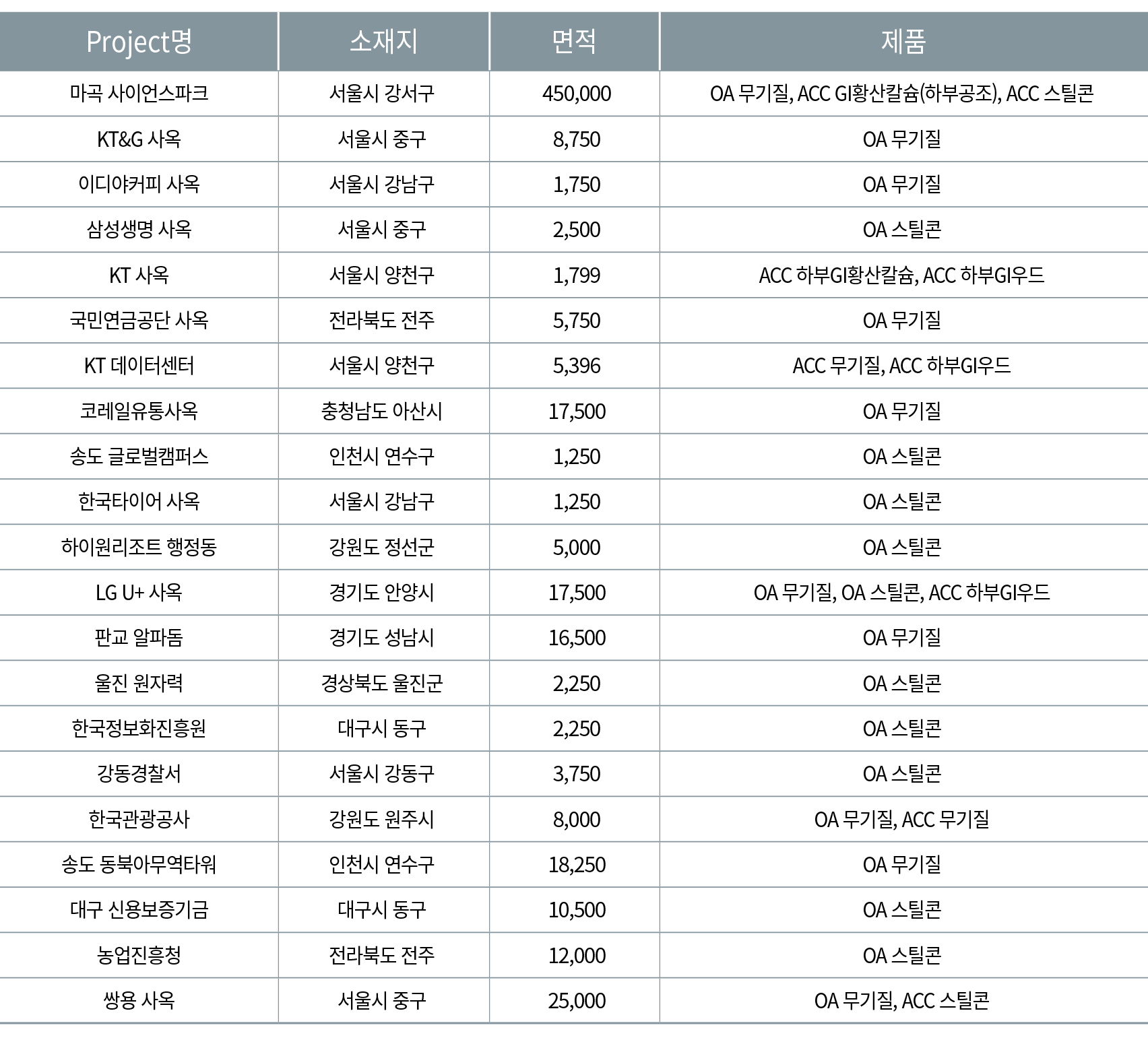The height and width of the screenshot is (1046, 1148).
Task: Click the 제품 column header
Action: 903,42
